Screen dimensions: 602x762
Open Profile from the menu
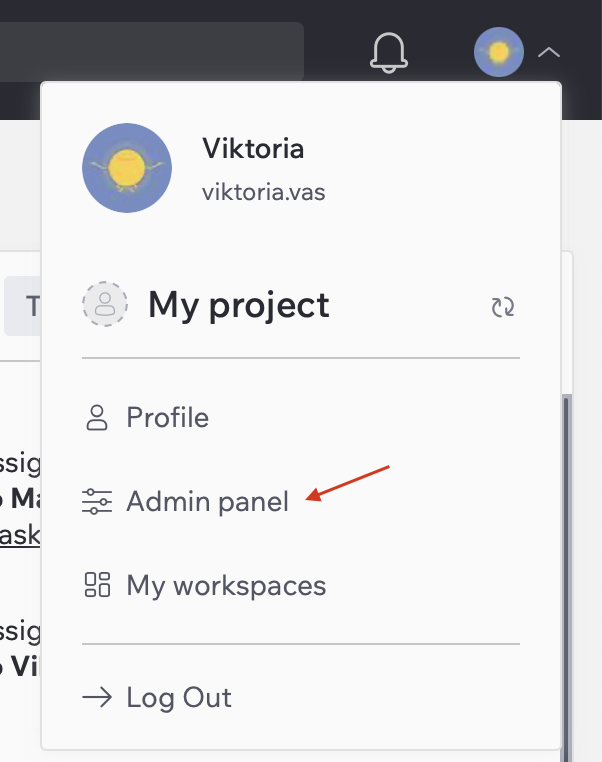[x=167, y=417]
